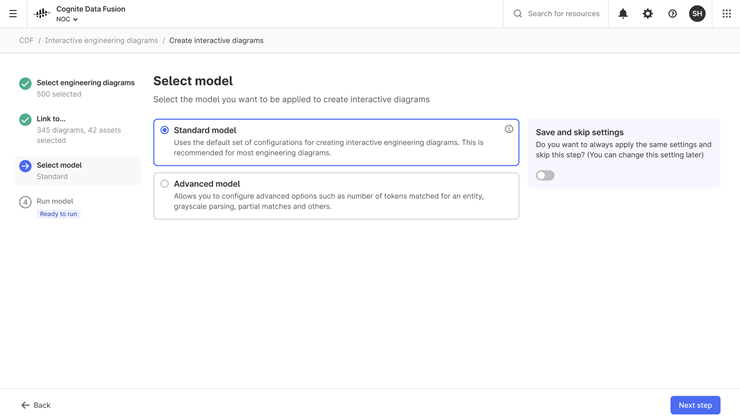The height and width of the screenshot is (420, 740).
Task: Click the Search for resources field
Action: [556, 14]
